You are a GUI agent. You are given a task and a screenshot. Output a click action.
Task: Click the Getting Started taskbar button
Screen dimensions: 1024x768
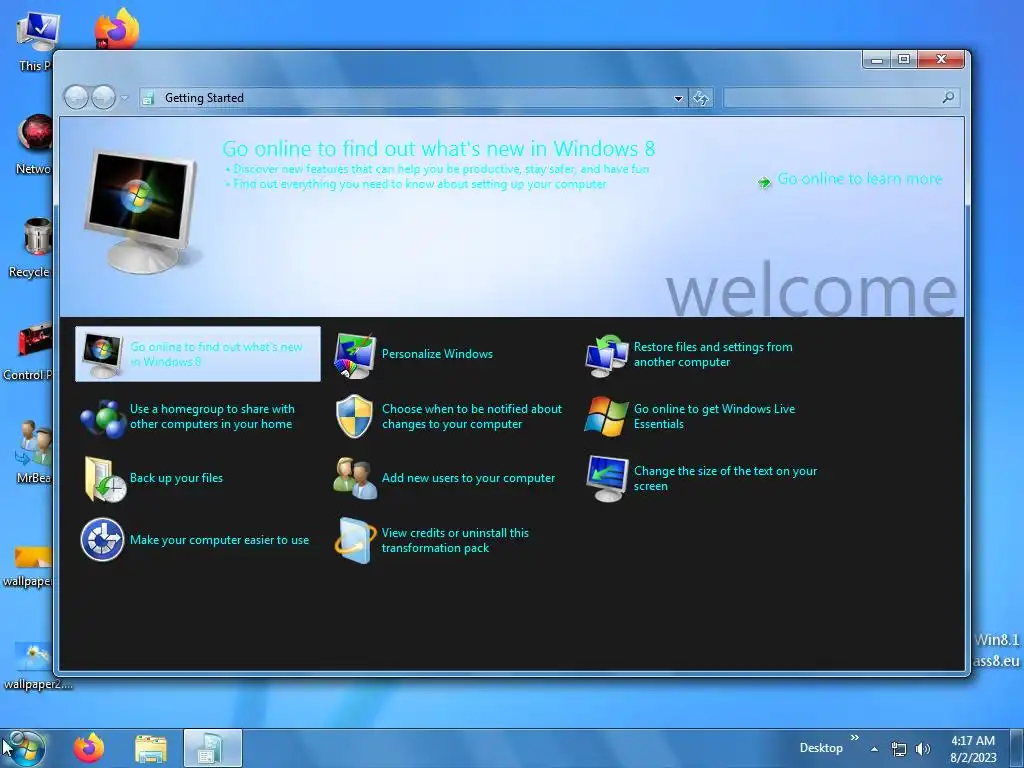pyautogui.click(x=212, y=748)
